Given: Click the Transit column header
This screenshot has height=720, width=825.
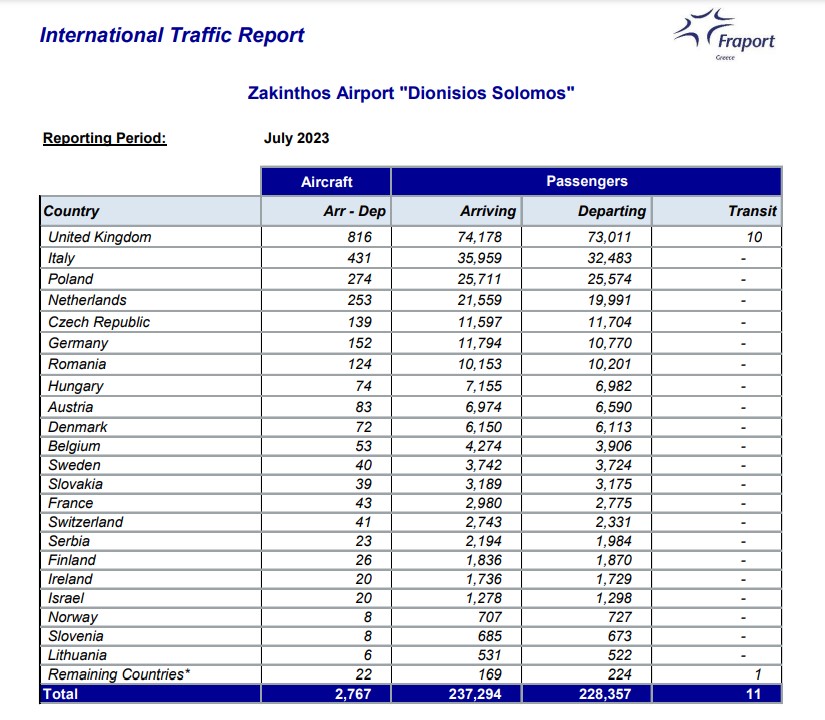Looking at the screenshot, I should coord(717,211).
